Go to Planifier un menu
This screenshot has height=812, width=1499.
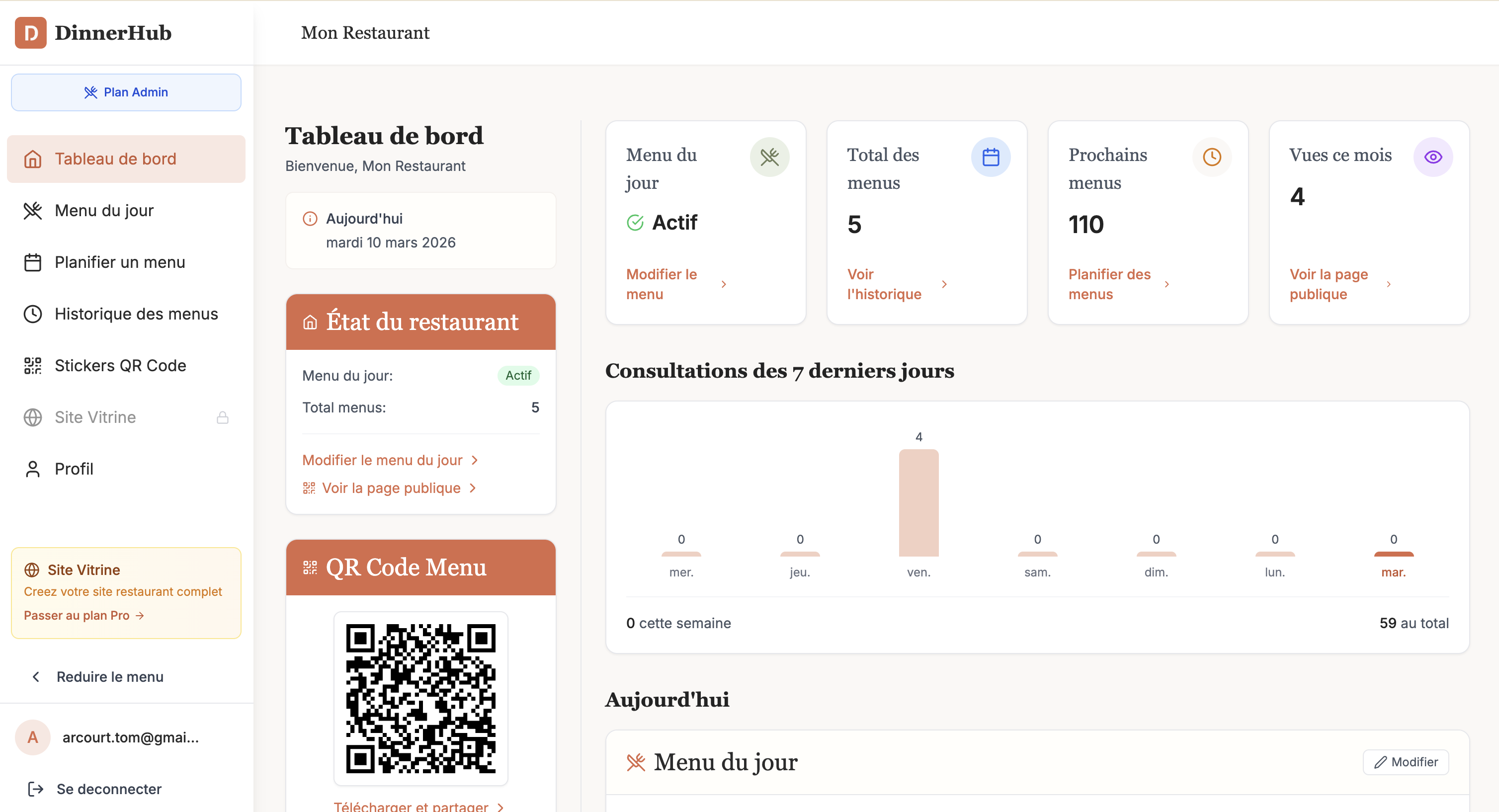point(126,262)
